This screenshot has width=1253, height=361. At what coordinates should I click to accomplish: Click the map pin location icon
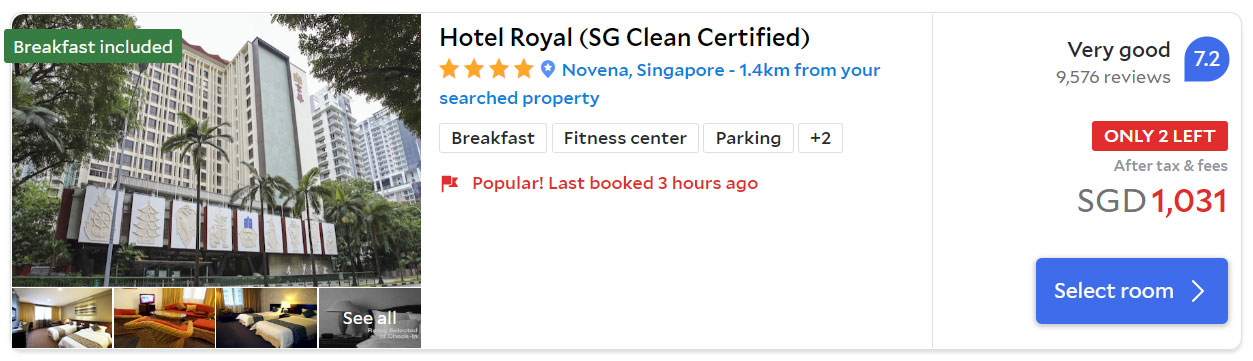coord(548,70)
